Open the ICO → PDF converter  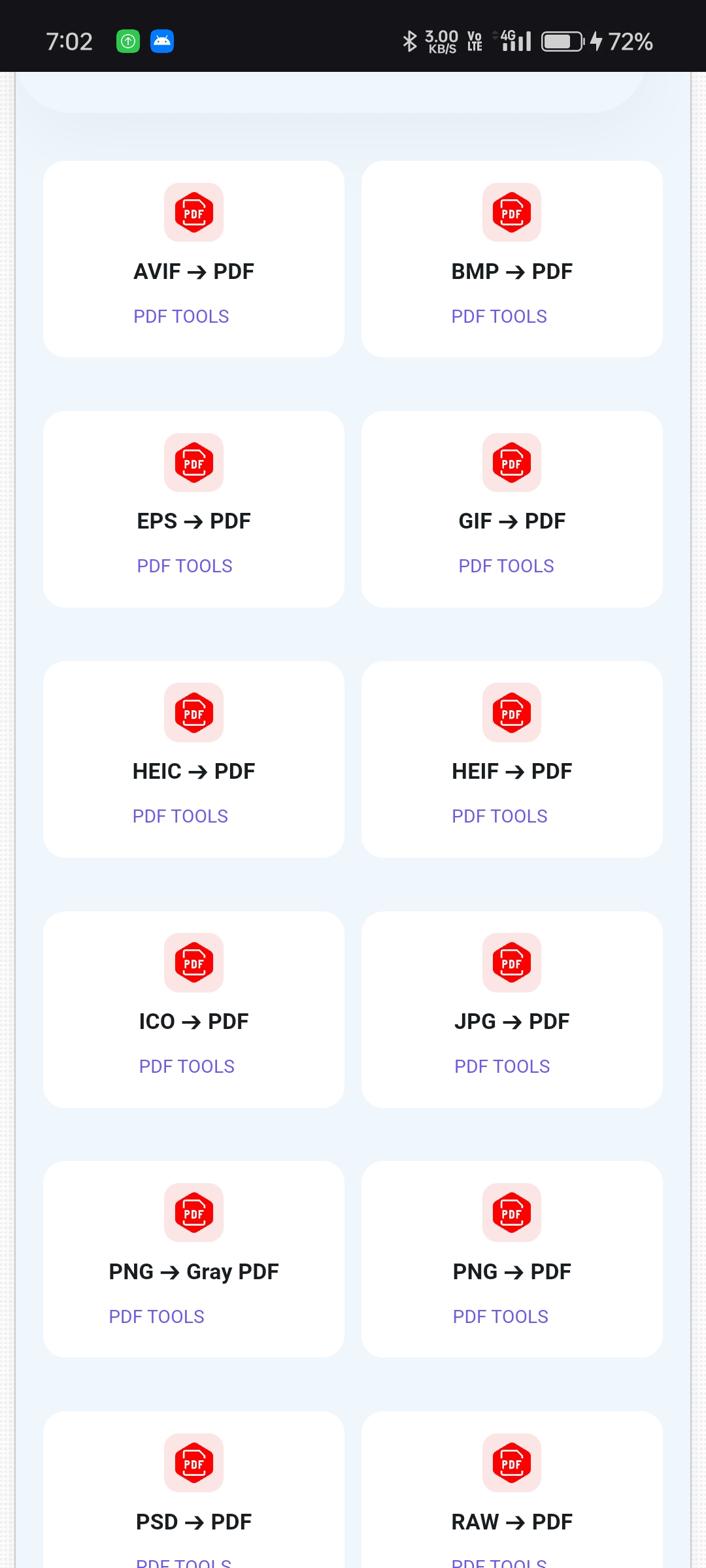[x=193, y=1022]
